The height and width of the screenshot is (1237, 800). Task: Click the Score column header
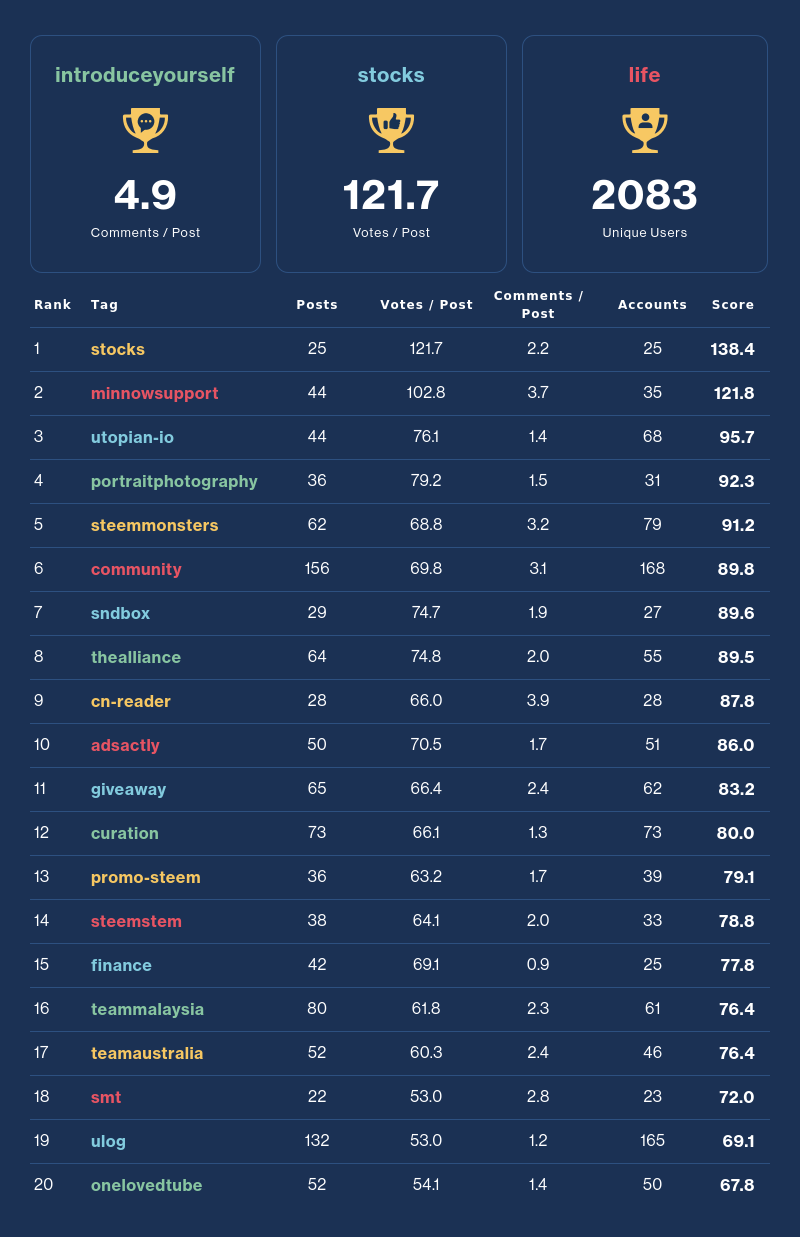pyautogui.click(x=733, y=305)
